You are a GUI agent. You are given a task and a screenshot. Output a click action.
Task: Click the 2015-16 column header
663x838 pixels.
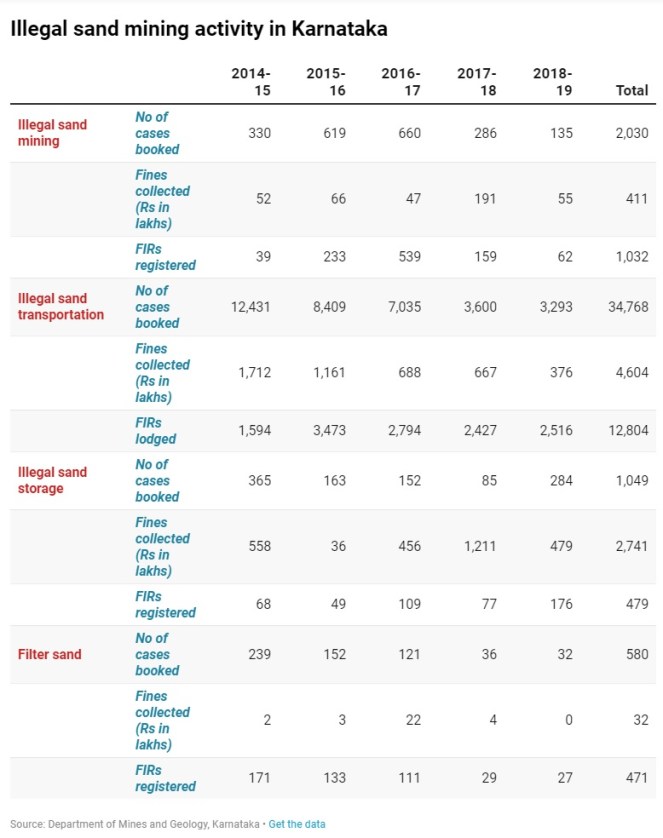click(x=326, y=82)
